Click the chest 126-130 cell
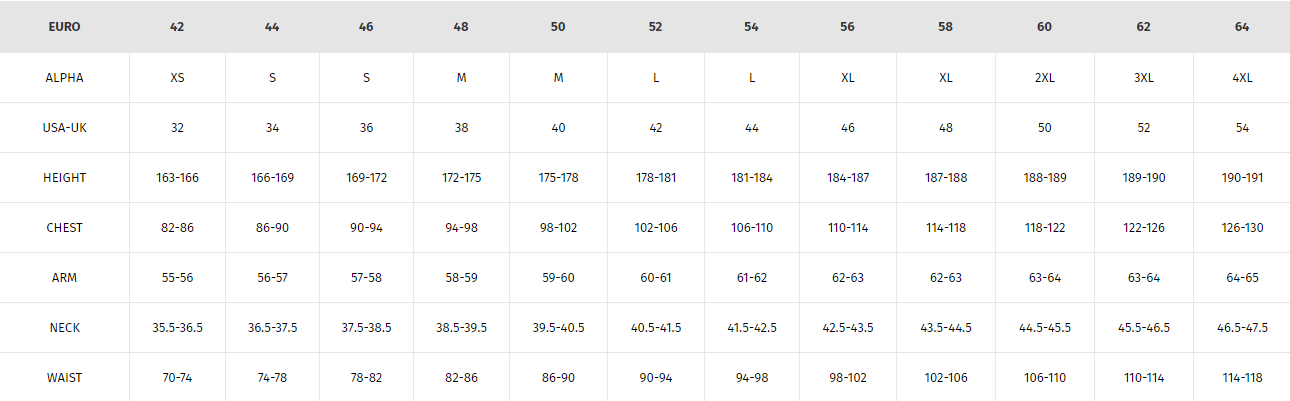This screenshot has width=1290, height=401. point(1242,228)
